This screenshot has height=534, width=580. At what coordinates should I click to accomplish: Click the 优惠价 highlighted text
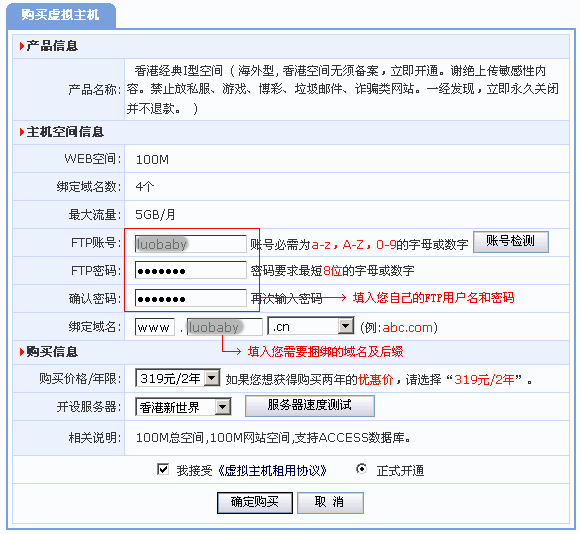pyautogui.click(x=375, y=379)
